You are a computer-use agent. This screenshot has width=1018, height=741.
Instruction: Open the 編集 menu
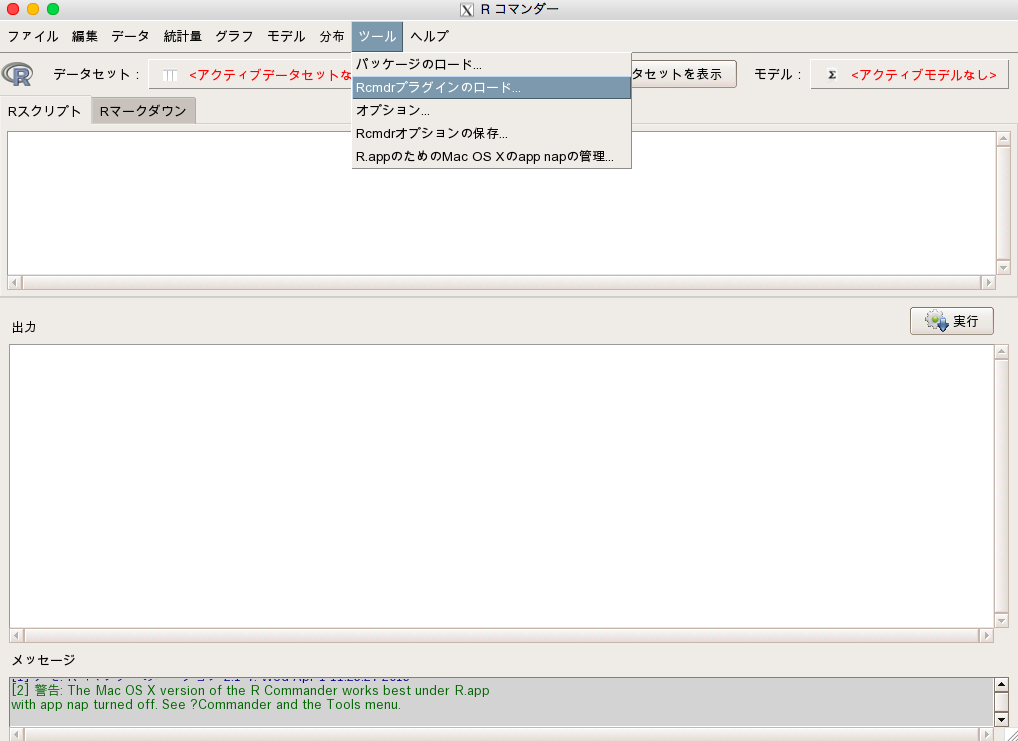tap(84, 36)
